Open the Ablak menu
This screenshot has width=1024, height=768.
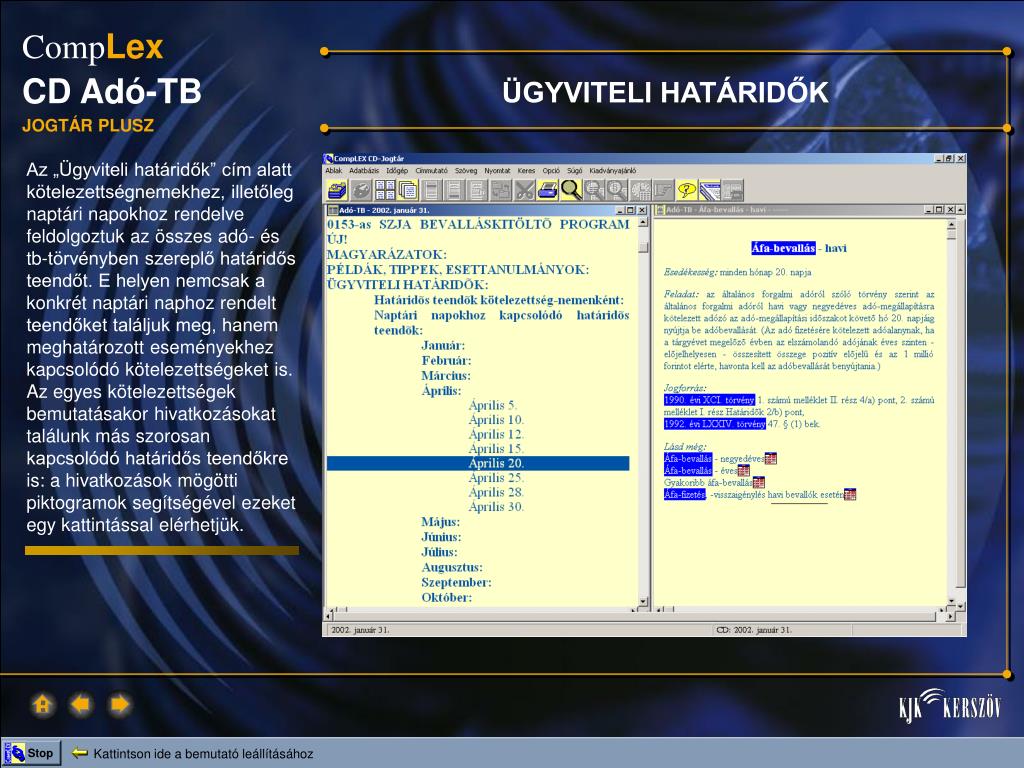point(334,171)
